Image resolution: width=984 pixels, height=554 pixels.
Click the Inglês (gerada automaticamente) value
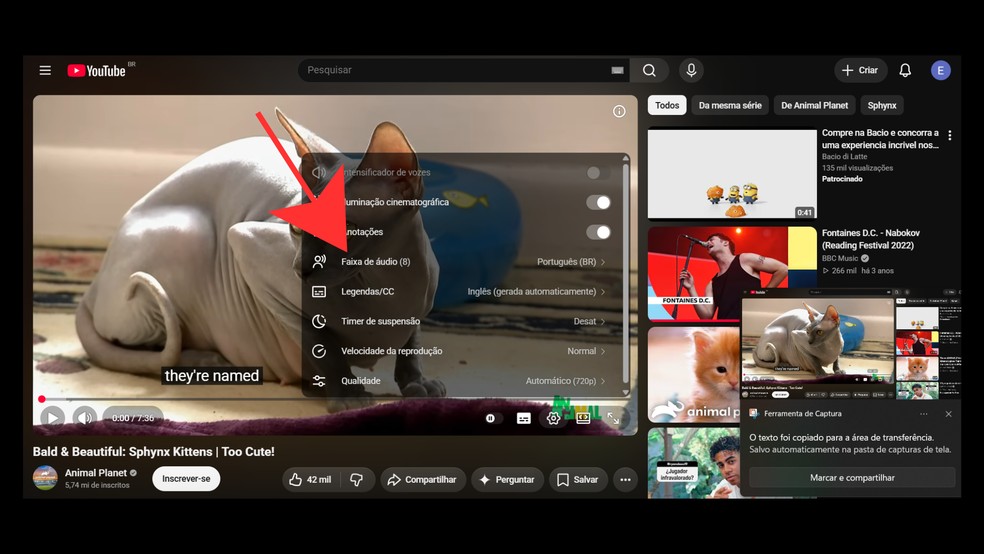(x=532, y=292)
